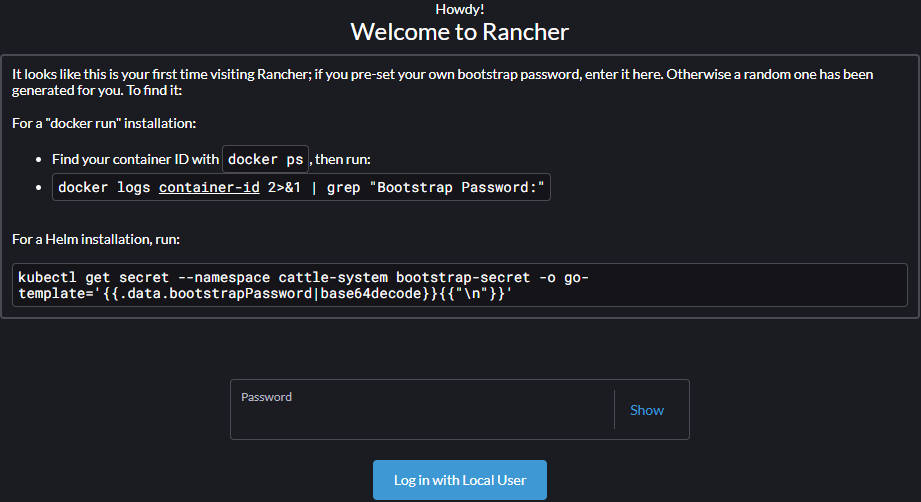921x502 pixels.
Task: Click the 'docker ps' code snippet
Action: [x=265, y=159]
